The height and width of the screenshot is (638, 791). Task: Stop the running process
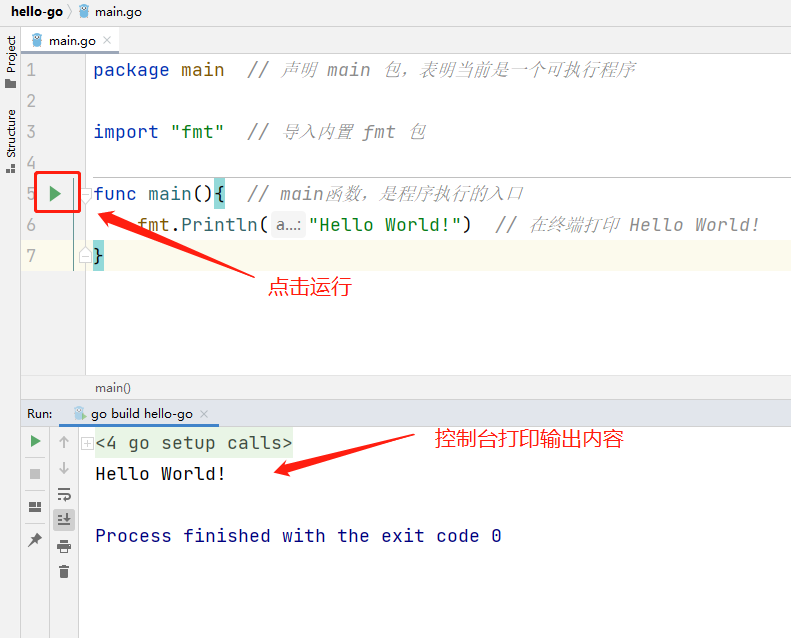click(35, 474)
